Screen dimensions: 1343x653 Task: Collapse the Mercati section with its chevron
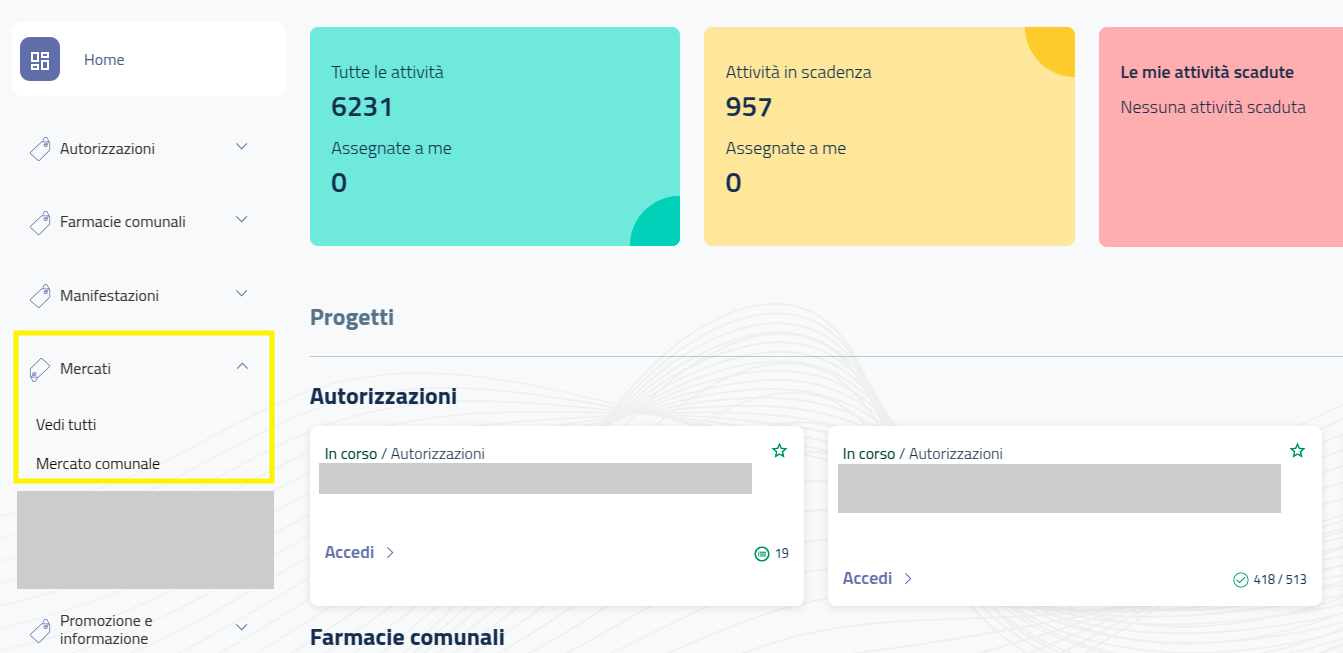(241, 367)
